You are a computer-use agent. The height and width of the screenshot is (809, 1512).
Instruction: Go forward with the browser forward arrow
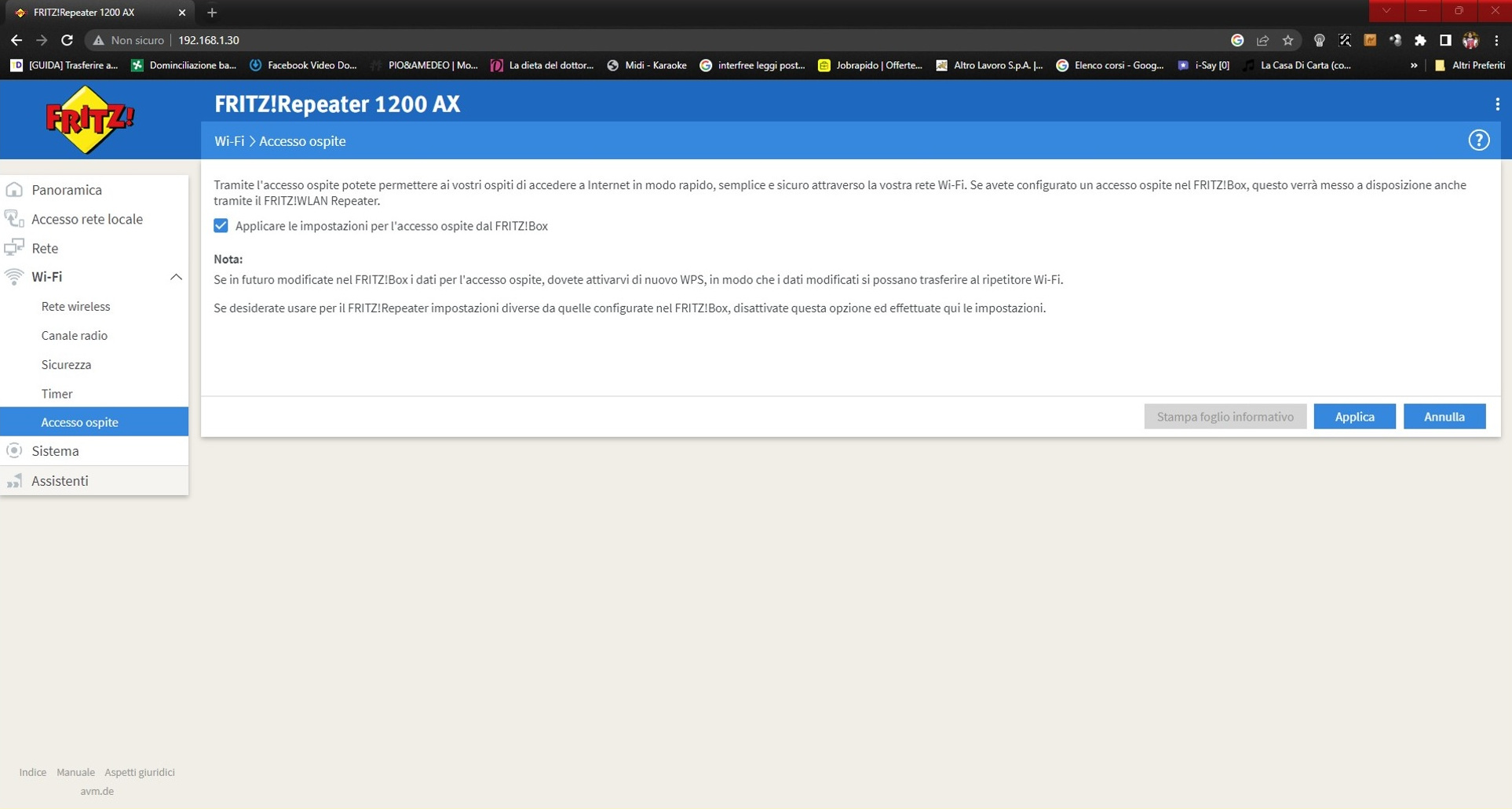42,40
